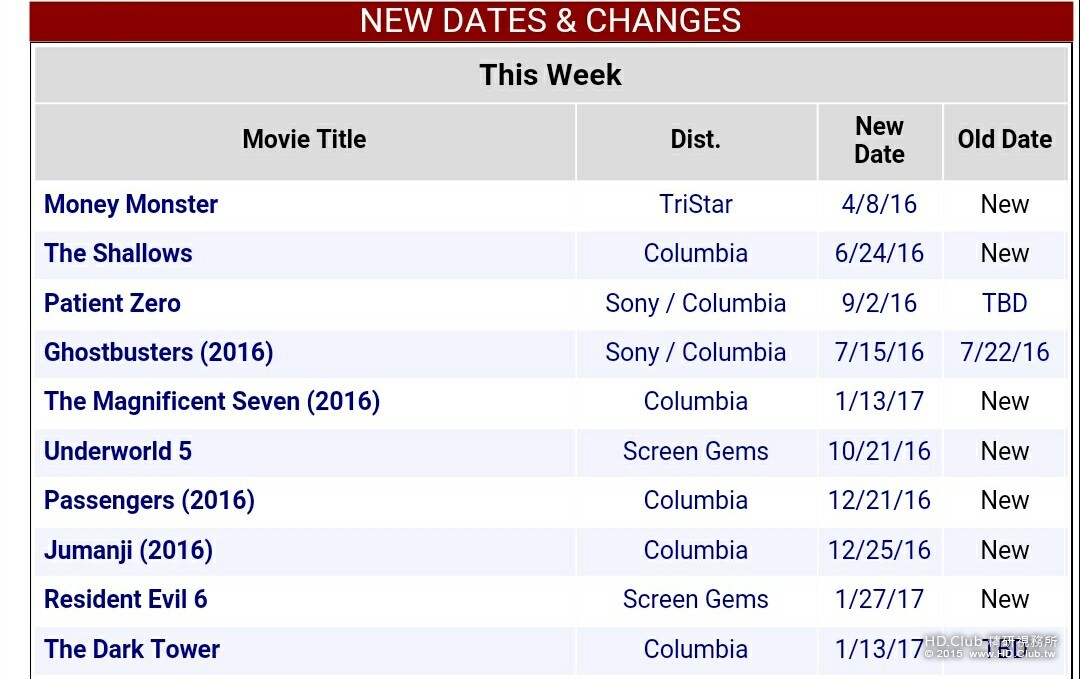Click Screen Gems in Underworld 5 row
This screenshot has height=679, width=1080.
click(x=696, y=452)
